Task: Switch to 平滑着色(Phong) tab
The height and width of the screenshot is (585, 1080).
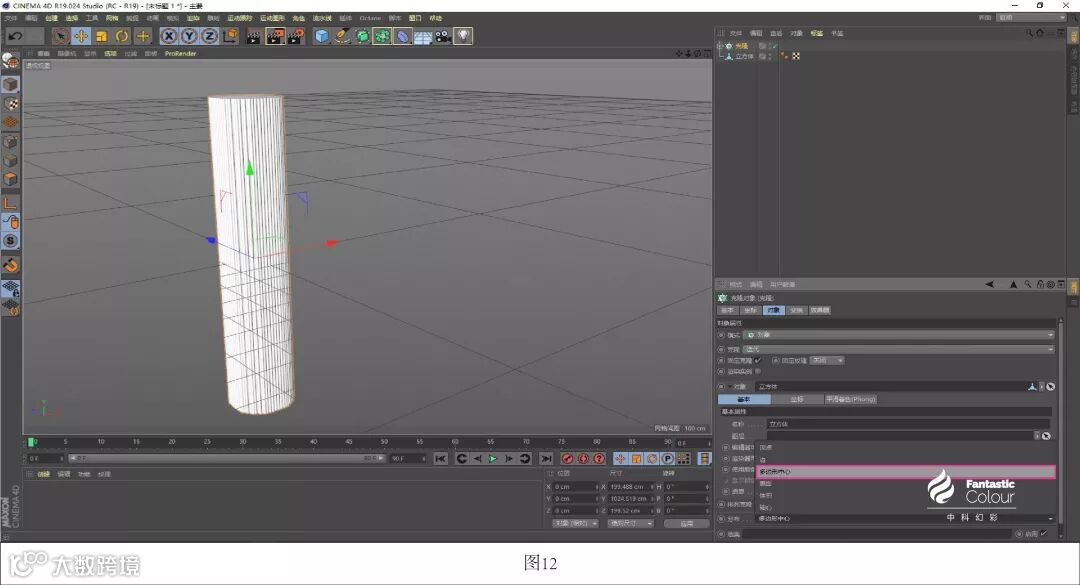Action: coord(850,399)
